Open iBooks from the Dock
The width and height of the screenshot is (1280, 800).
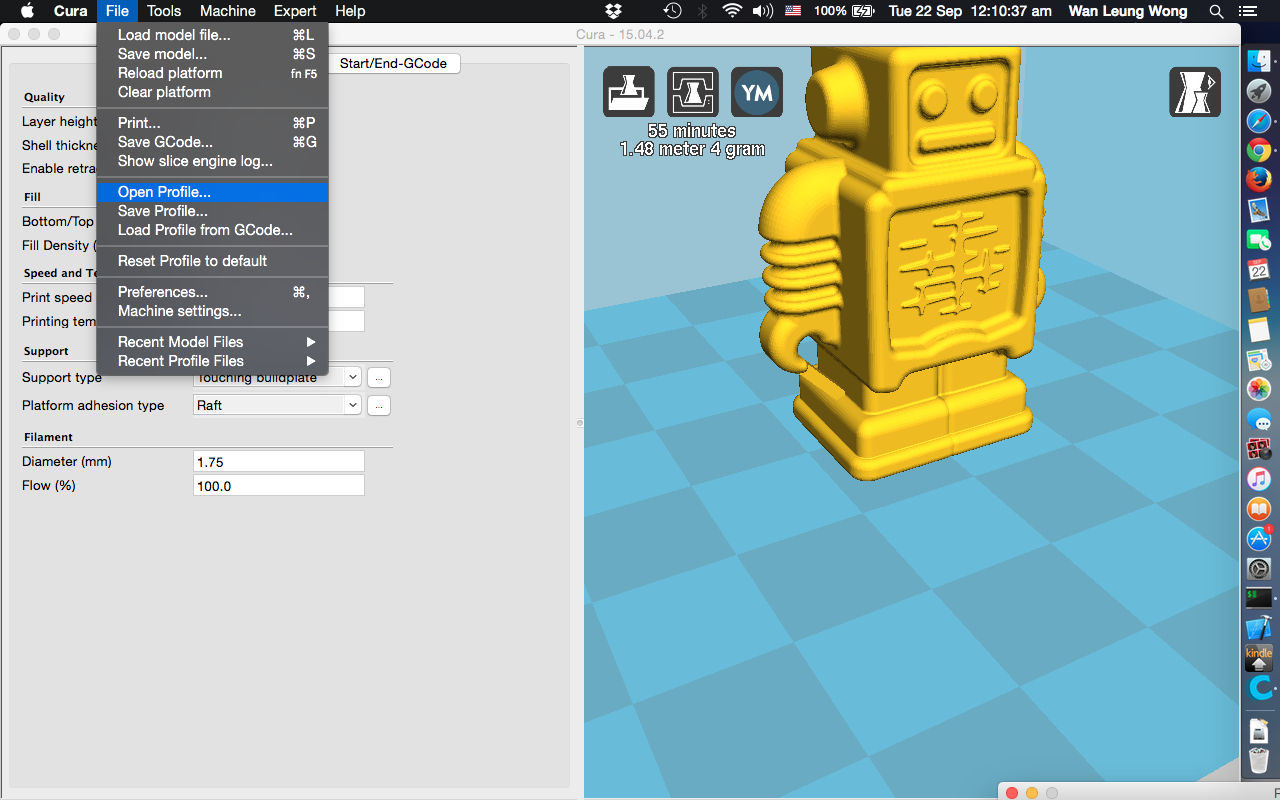pos(1259,509)
